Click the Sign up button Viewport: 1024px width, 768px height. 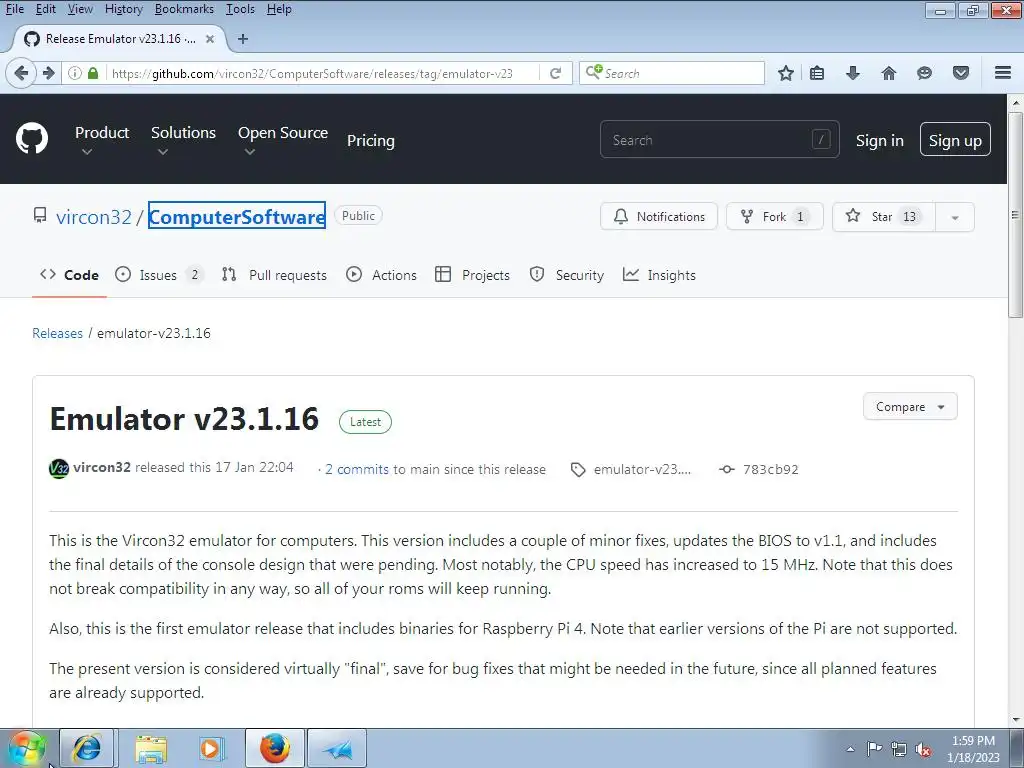(x=955, y=139)
